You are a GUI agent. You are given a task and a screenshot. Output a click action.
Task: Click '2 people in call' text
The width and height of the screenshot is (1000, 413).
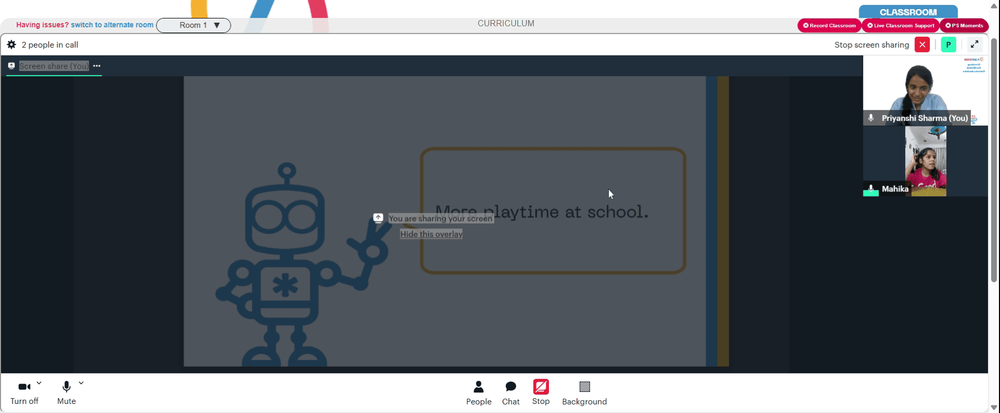point(50,45)
